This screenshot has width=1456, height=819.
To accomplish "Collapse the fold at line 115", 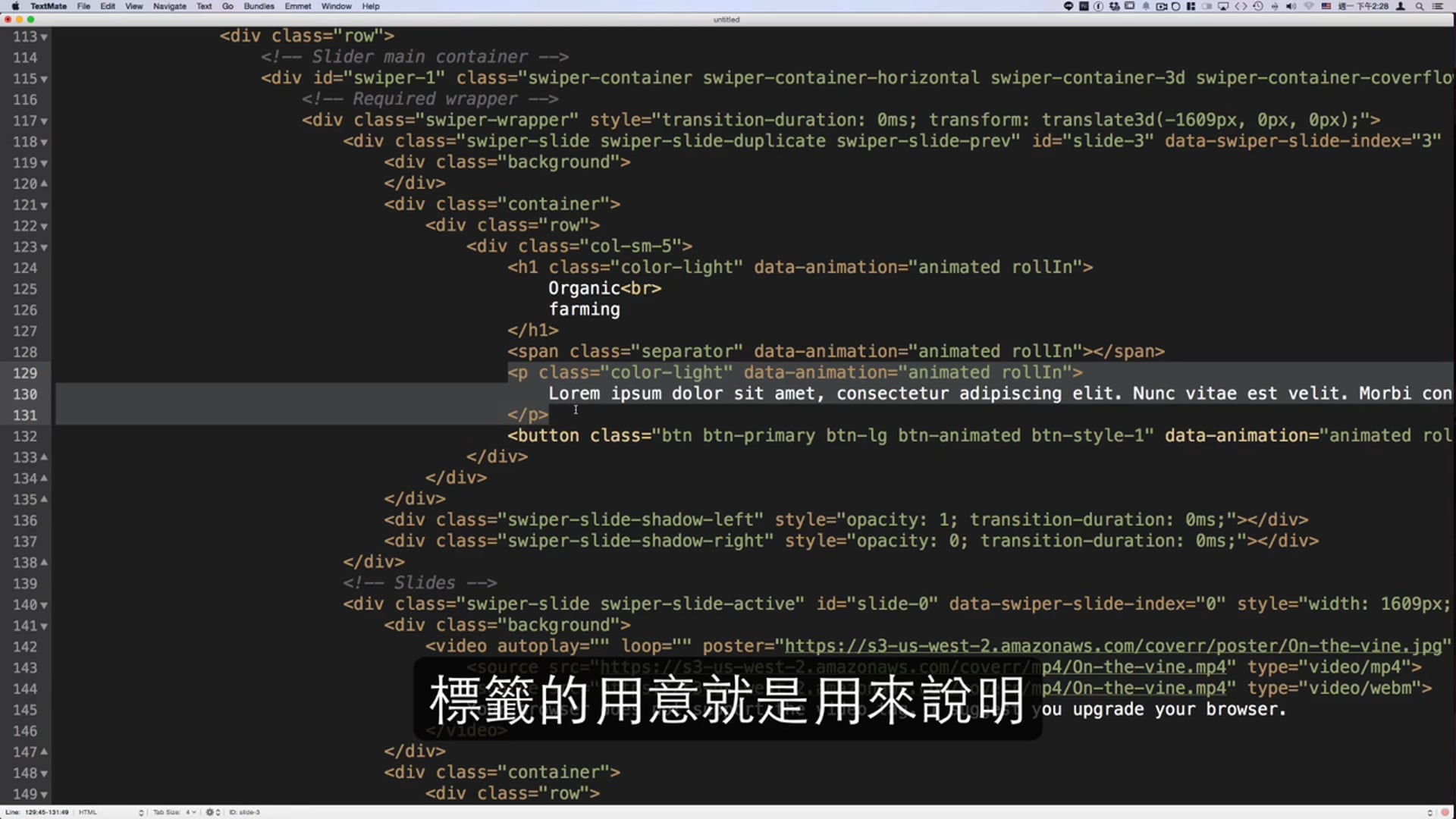I will pyautogui.click(x=44, y=79).
